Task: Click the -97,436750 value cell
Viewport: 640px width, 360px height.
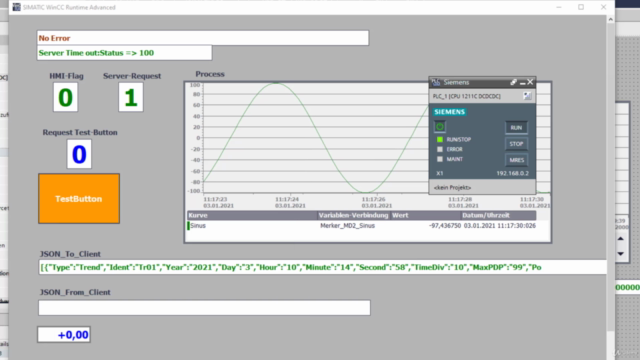Action: click(444, 226)
